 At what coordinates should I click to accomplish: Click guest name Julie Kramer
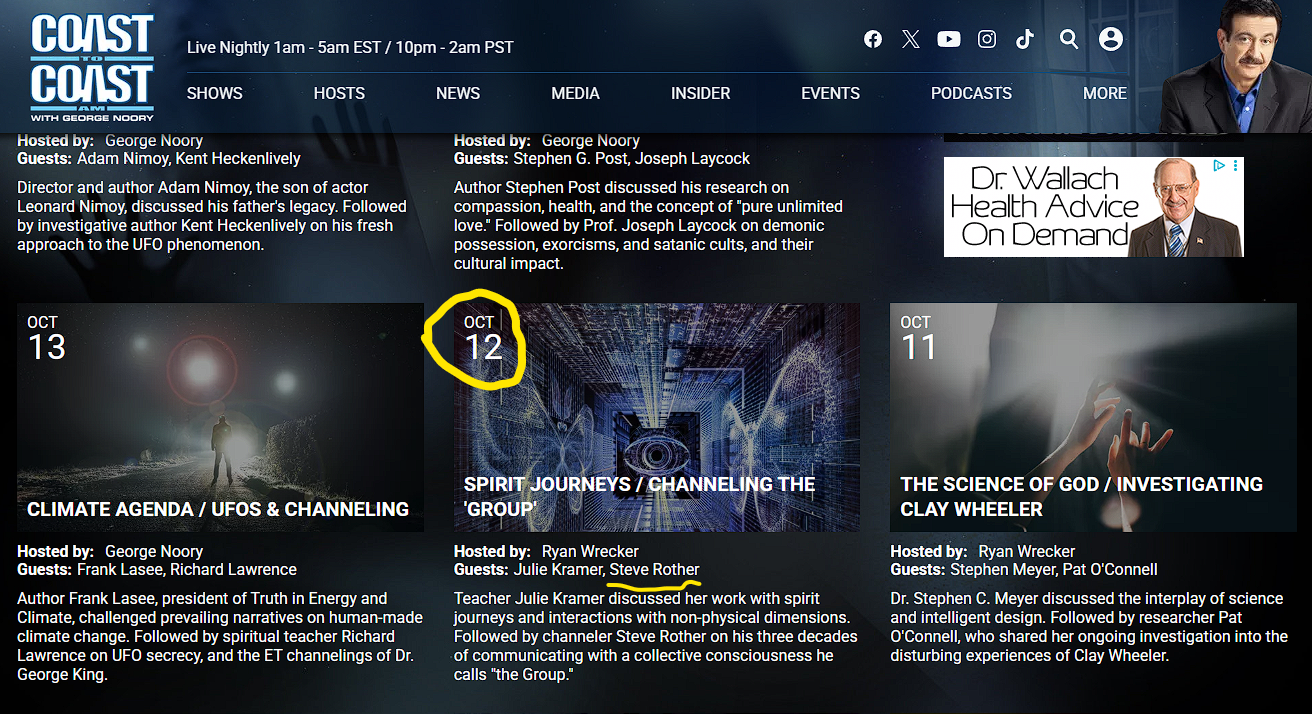click(558, 569)
